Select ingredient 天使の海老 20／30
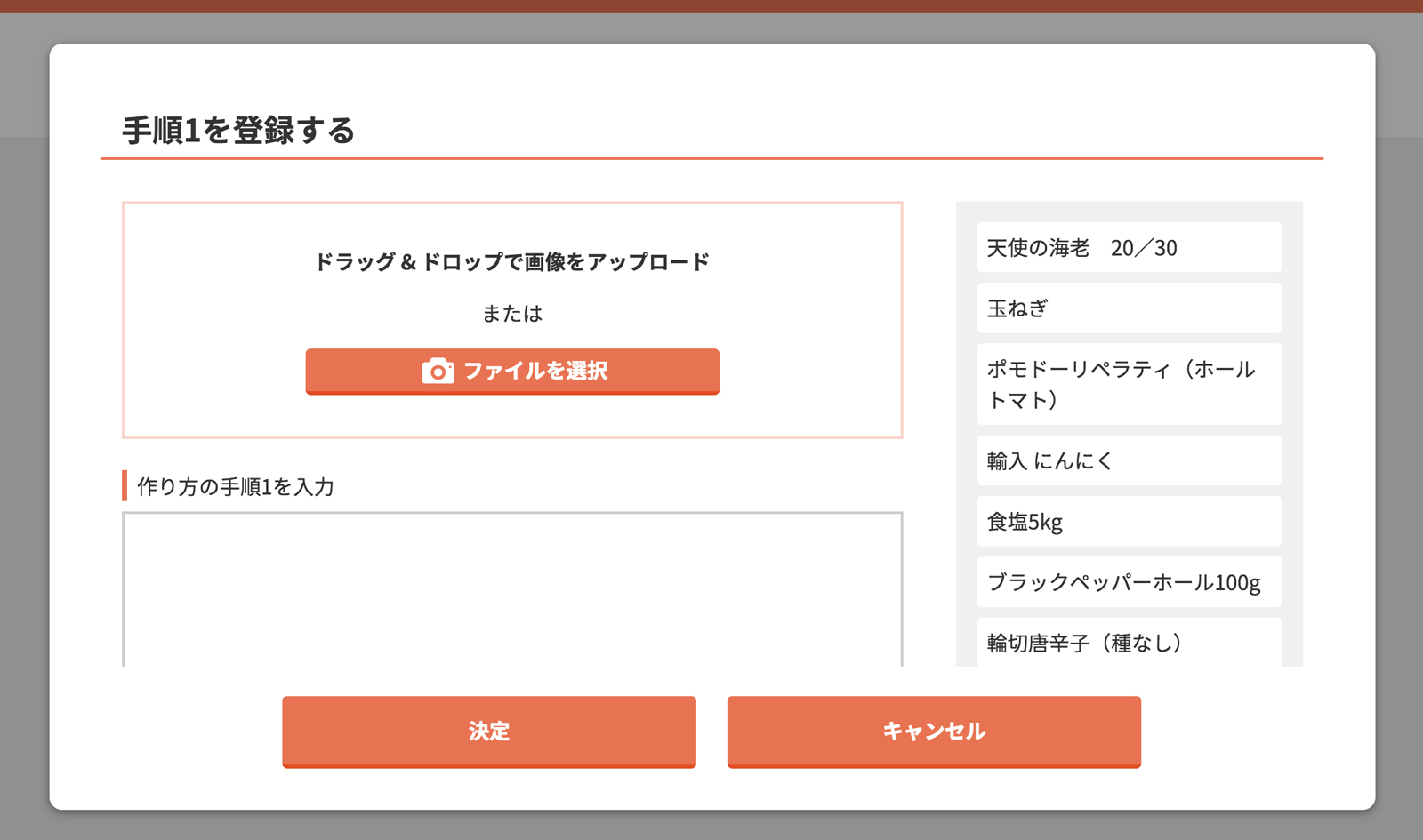This screenshot has width=1423, height=840. point(1129,248)
